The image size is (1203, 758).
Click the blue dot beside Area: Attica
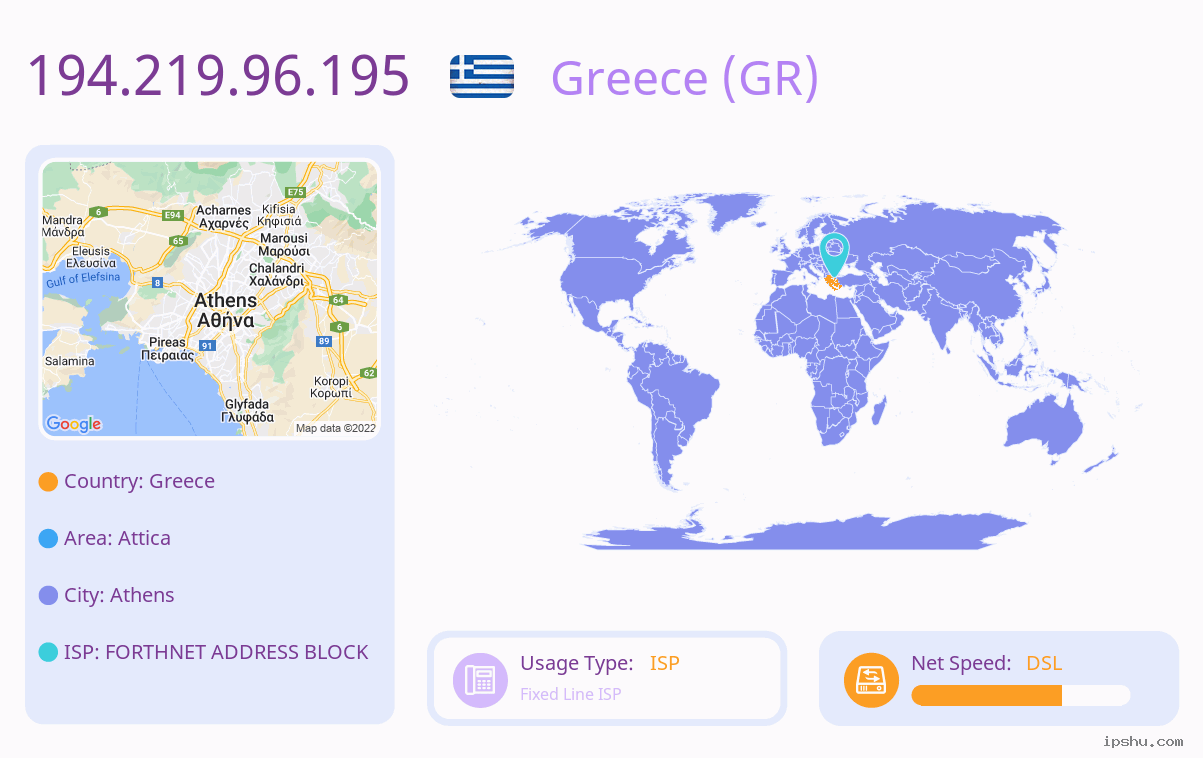[x=48, y=539]
